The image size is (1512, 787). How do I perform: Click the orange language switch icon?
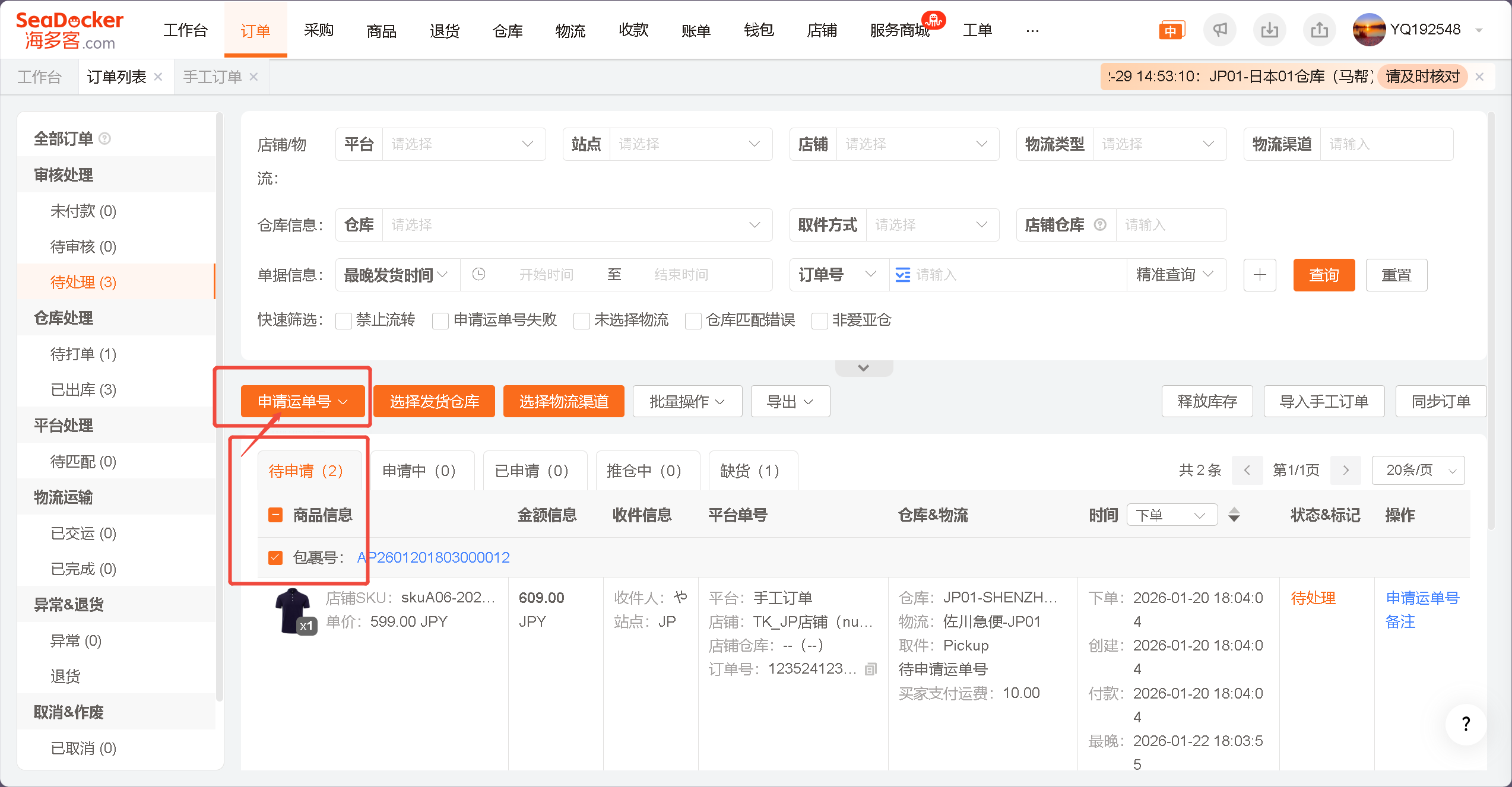pos(1171,30)
